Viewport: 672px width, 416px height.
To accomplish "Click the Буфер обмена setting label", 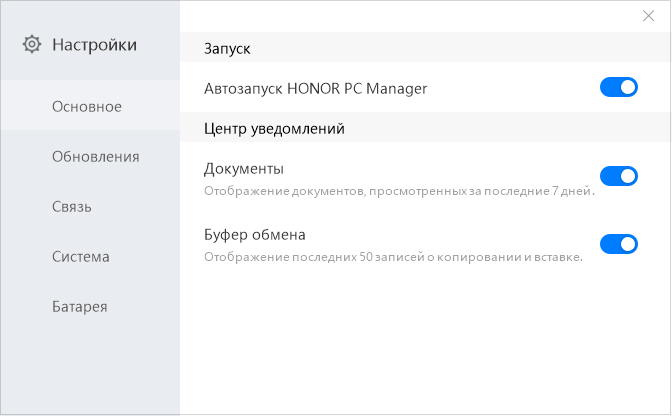I will (254, 235).
